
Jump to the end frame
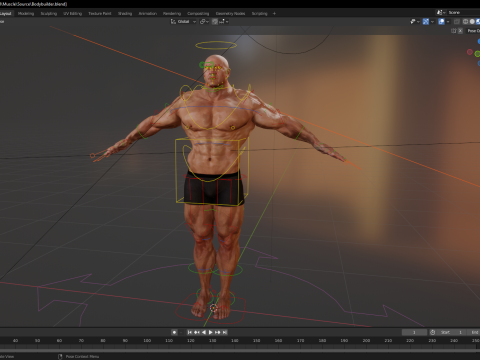tap(225, 332)
